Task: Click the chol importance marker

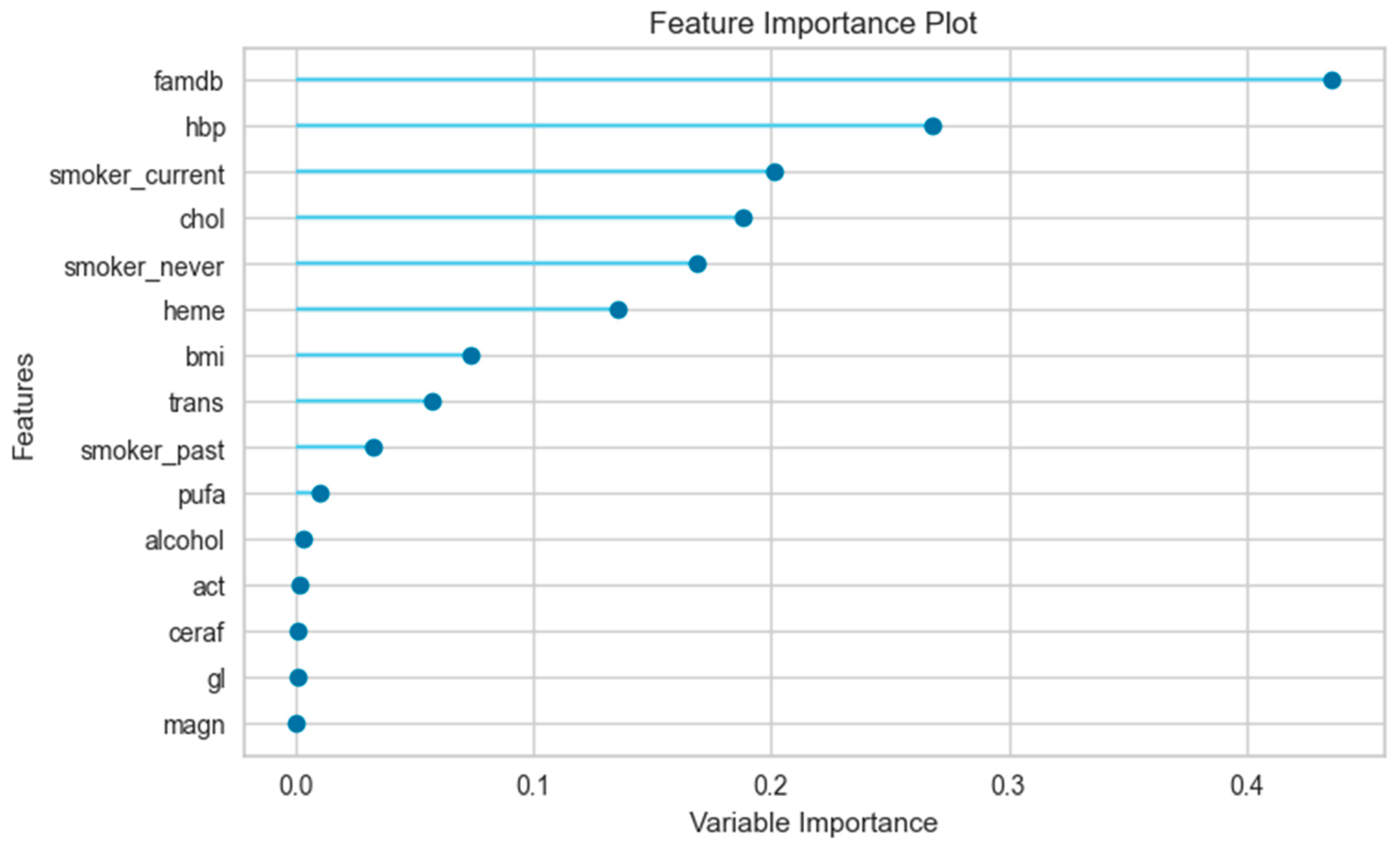Action: 743,218
